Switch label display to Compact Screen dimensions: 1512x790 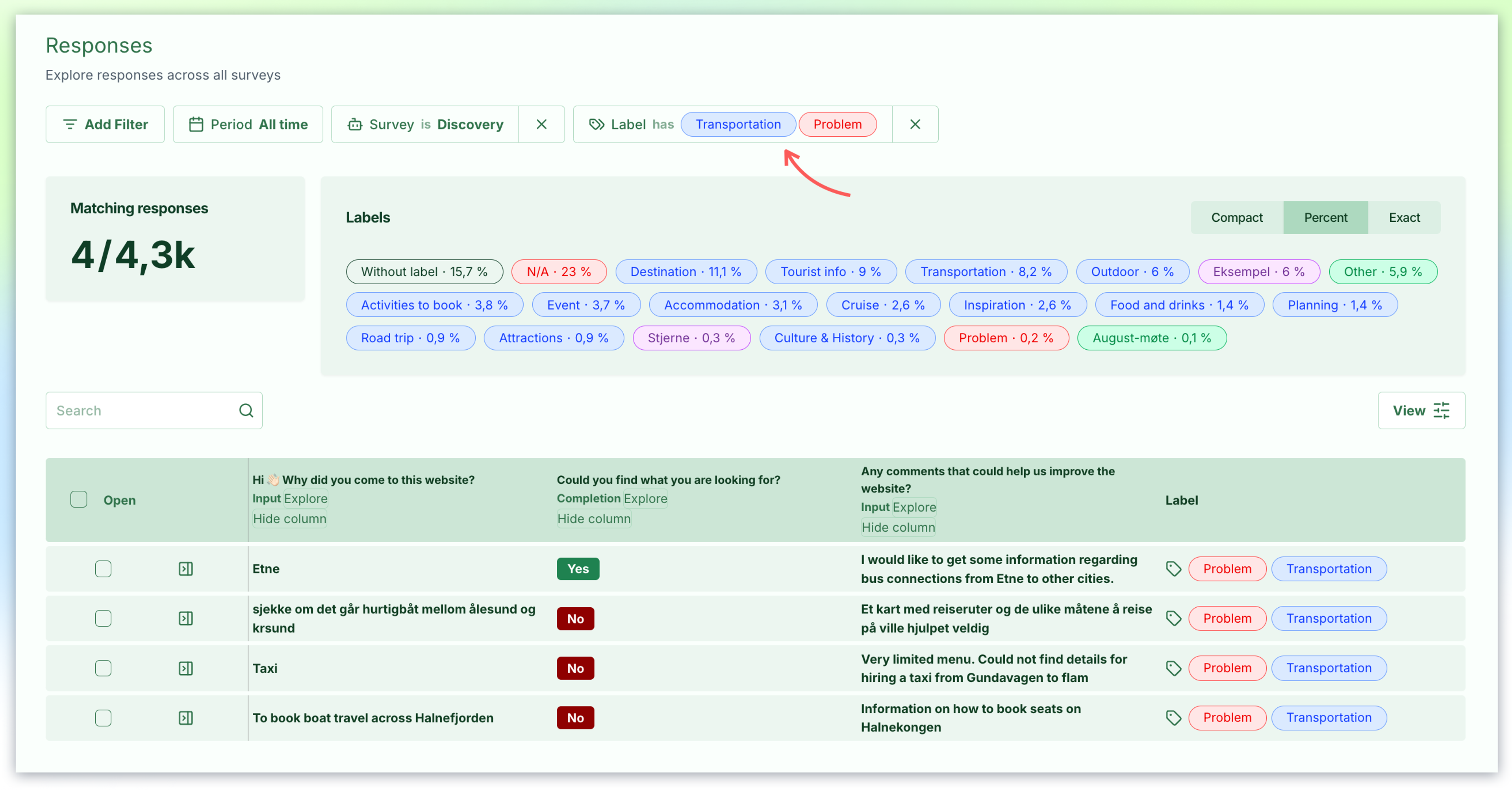coord(1237,218)
